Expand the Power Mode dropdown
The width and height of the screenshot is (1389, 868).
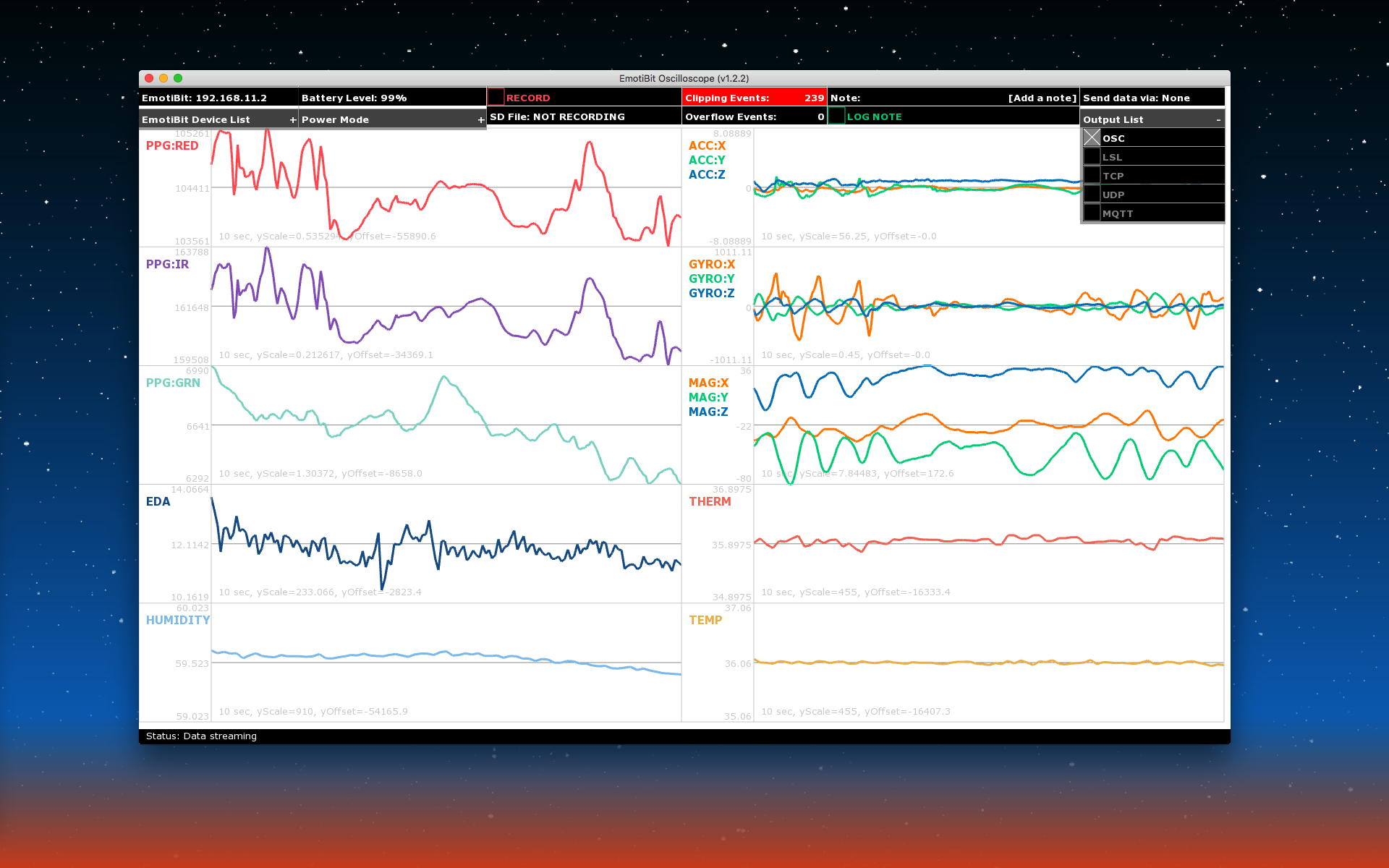(x=480, y=120)
